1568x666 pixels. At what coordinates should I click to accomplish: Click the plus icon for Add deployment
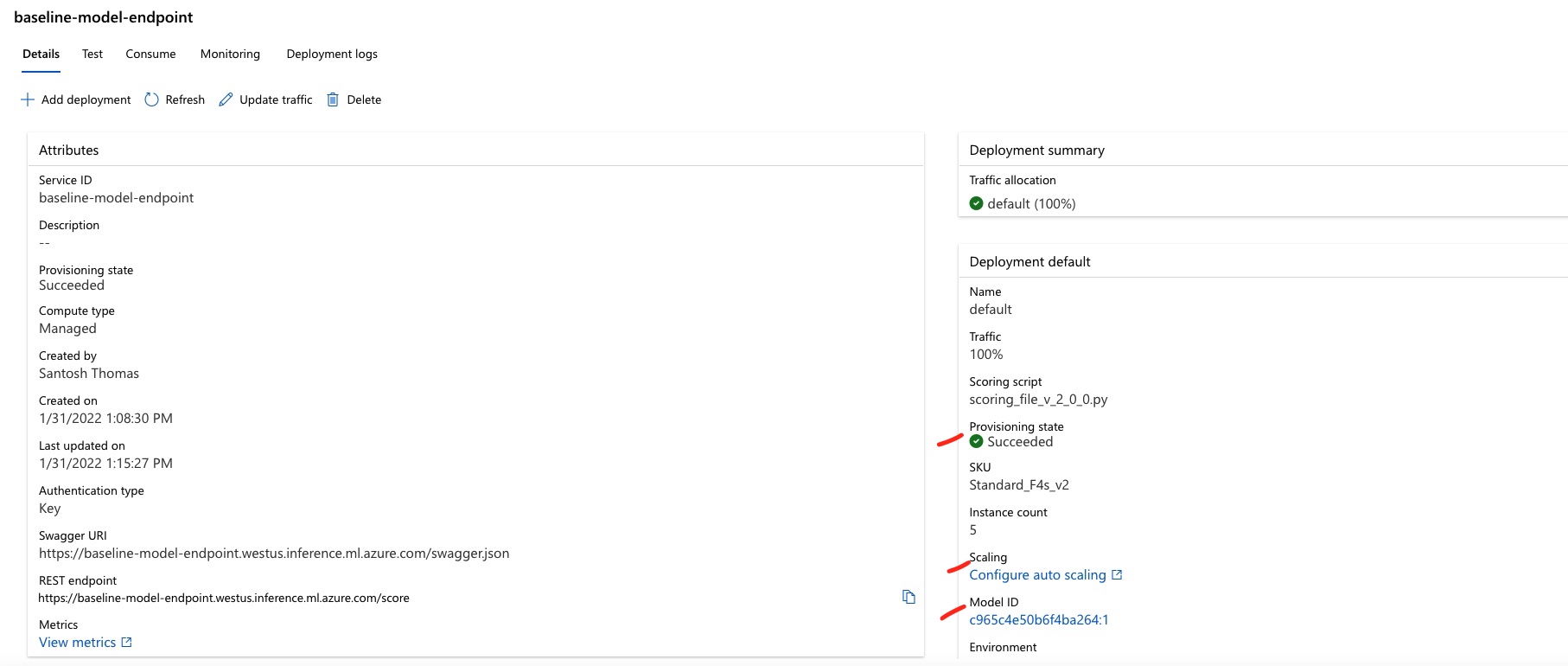tap(28, 99)
